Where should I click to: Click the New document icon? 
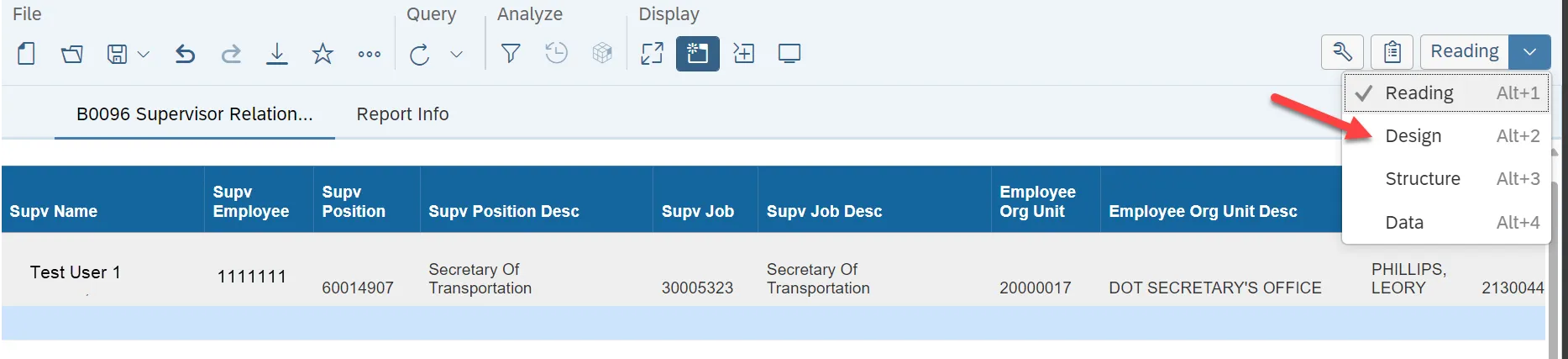pos(26,54)
